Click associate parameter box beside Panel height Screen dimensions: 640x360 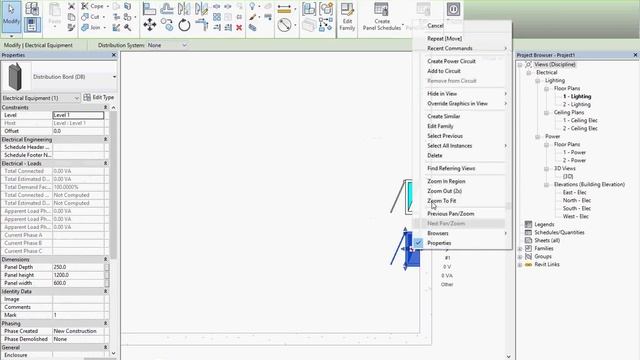[107, 275]
